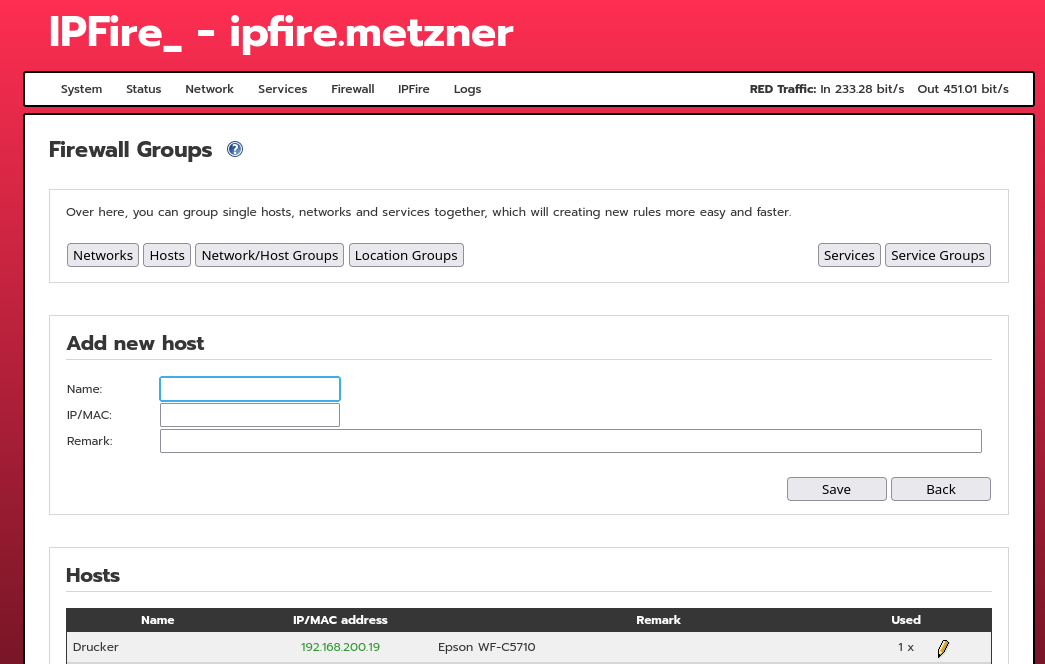Screen dimensions: 1045x664
Task: Switch to the Networks group view
Action: [x=103, y=255]
